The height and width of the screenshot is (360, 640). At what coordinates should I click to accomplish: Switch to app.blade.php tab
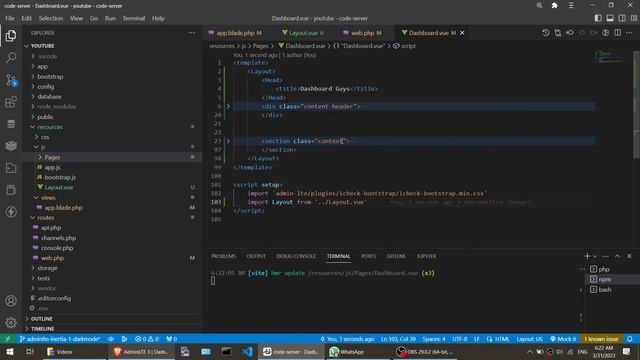[235, 33]
